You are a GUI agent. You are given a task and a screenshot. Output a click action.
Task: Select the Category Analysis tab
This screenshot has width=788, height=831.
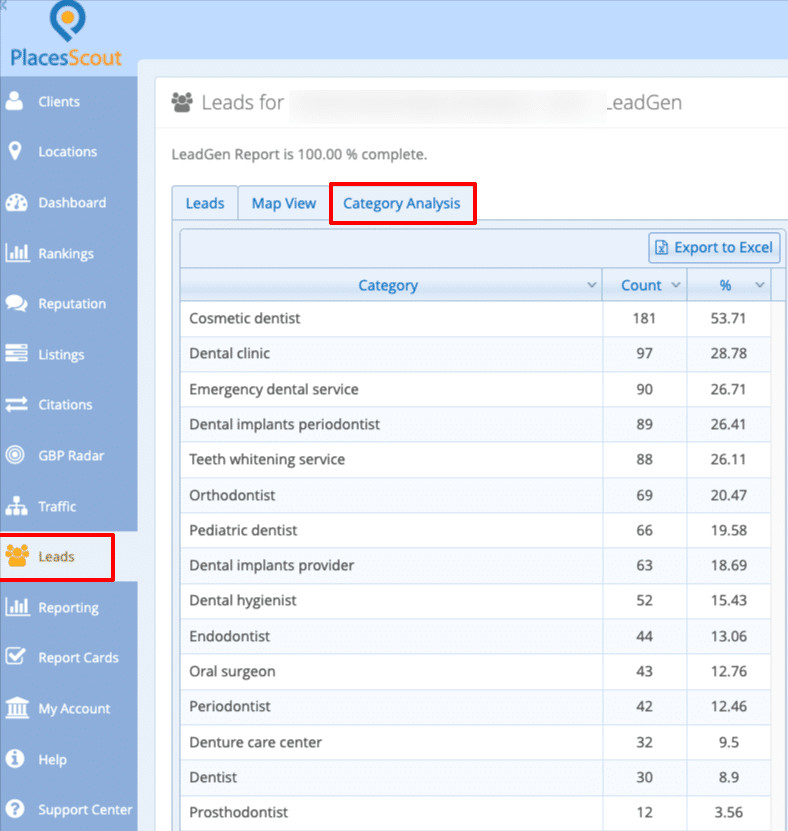[402, 203]
